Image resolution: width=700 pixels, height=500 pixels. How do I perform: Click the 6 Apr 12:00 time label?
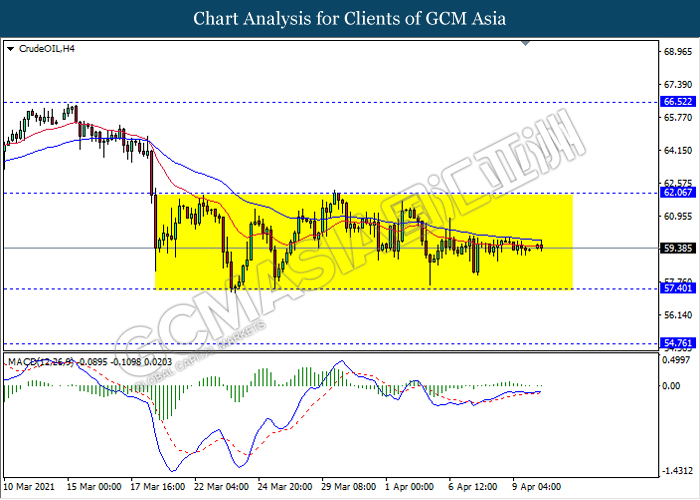pyautogui.click(x=473, y=486)
